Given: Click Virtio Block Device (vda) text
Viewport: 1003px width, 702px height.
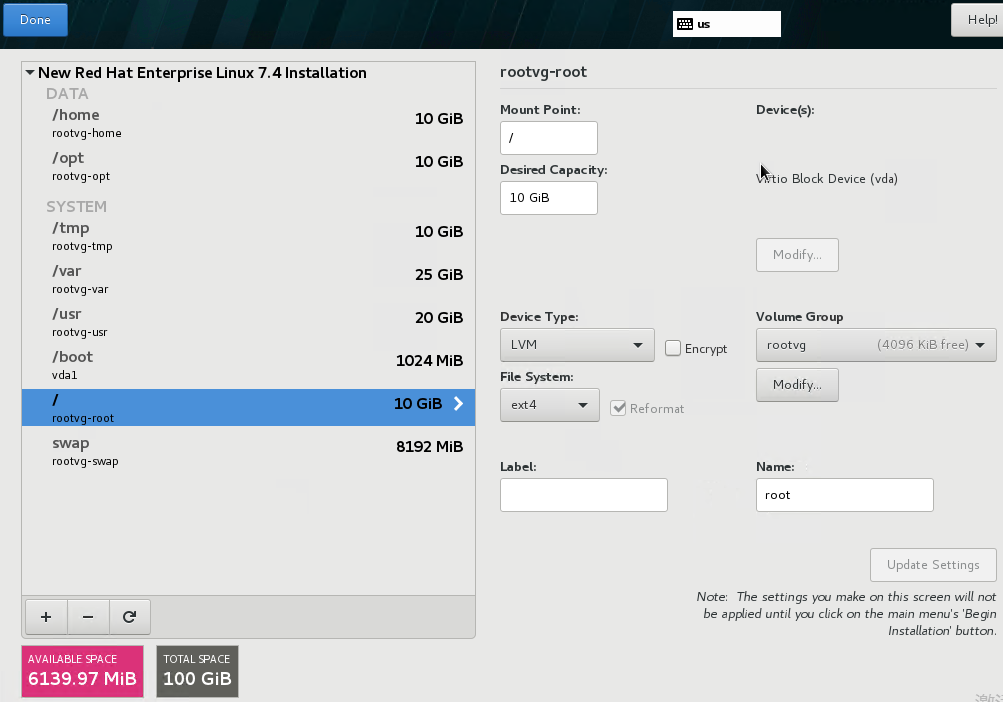Looking at the screenshot, I should (x=826, y=179).
